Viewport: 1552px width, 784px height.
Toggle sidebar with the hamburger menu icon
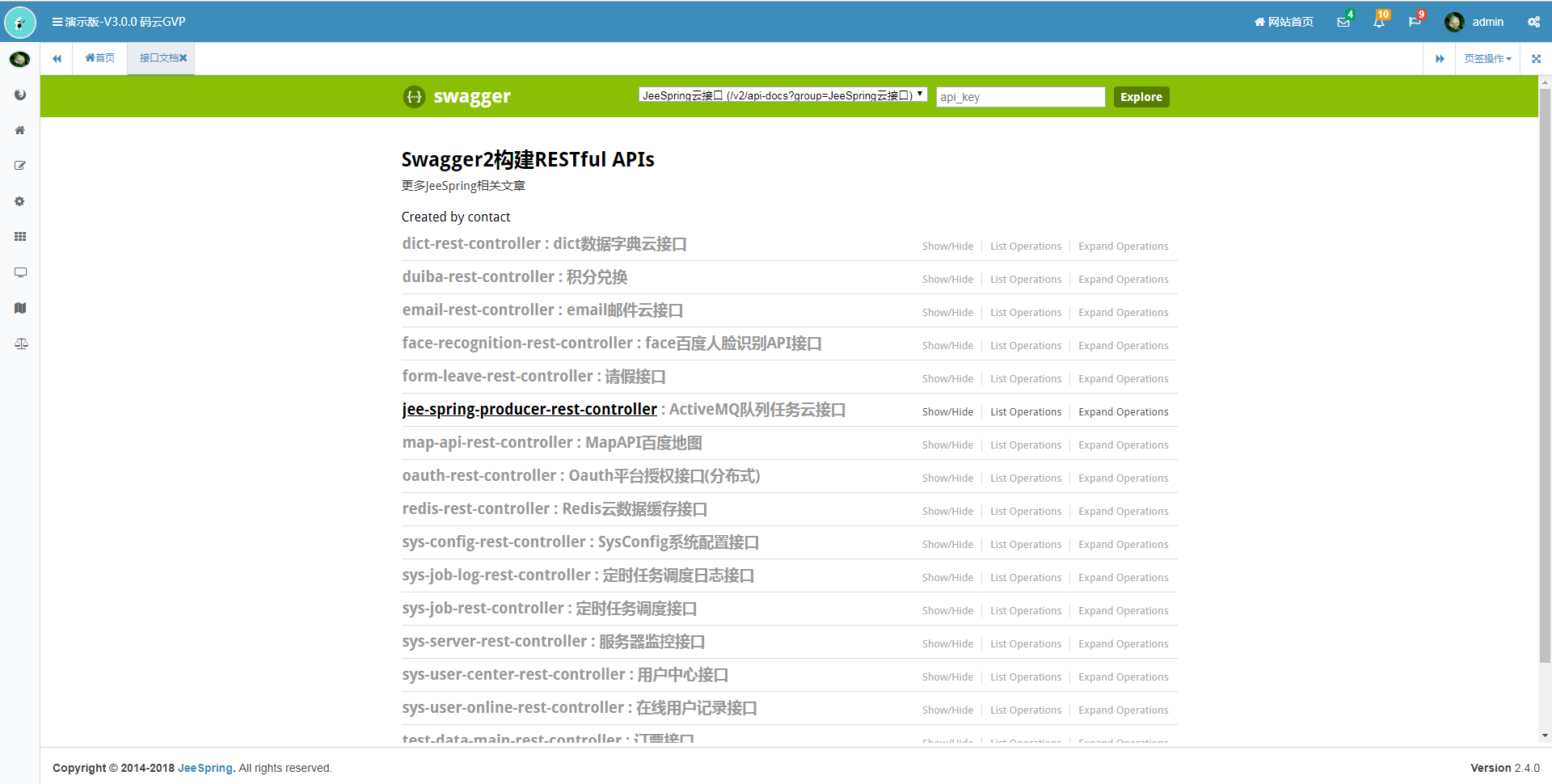click(x=57, y=22)
